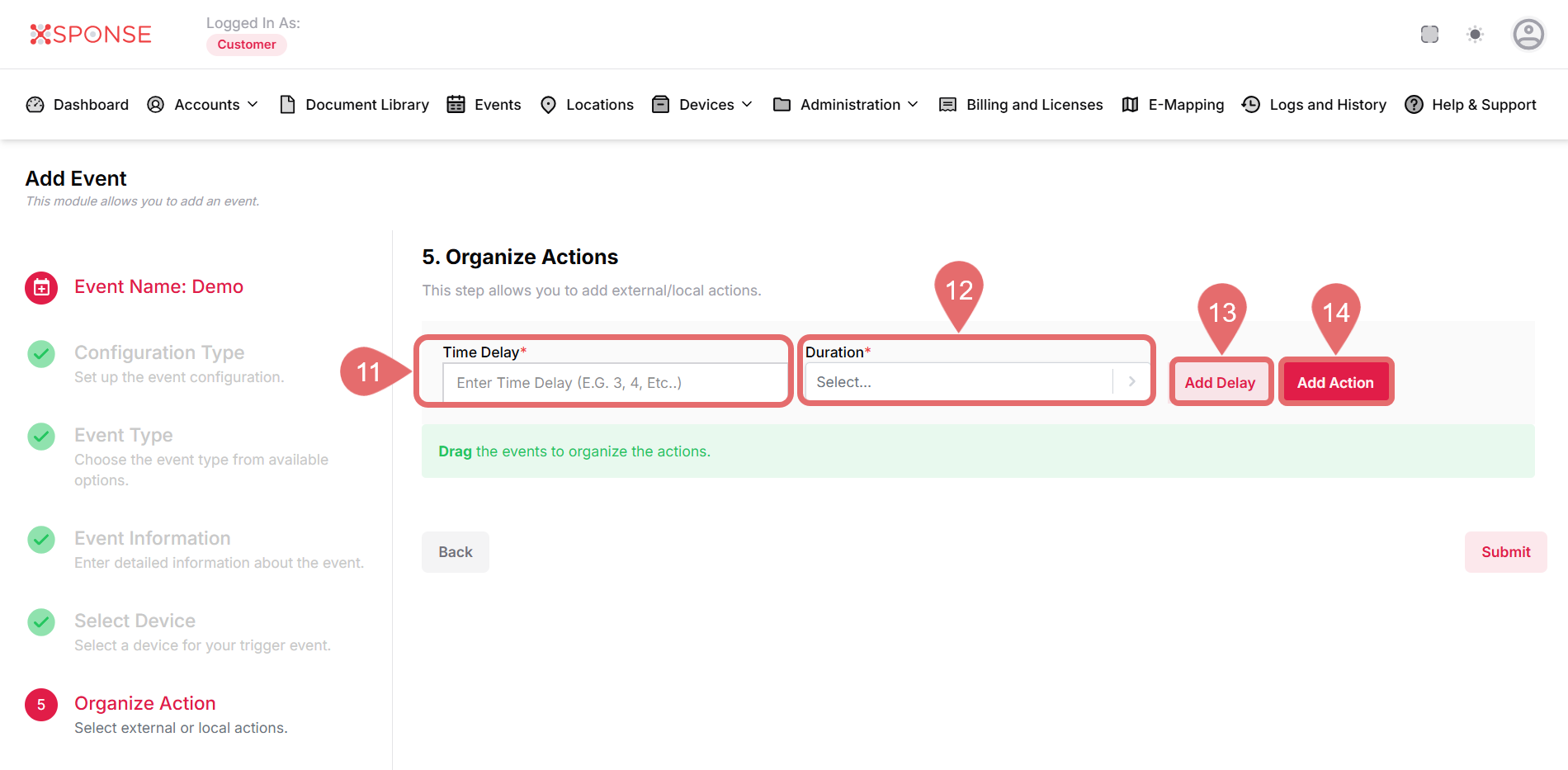Click the E-Mapping map icon
This screenshot has height=770, width=1568.
tap(1130, 105)
